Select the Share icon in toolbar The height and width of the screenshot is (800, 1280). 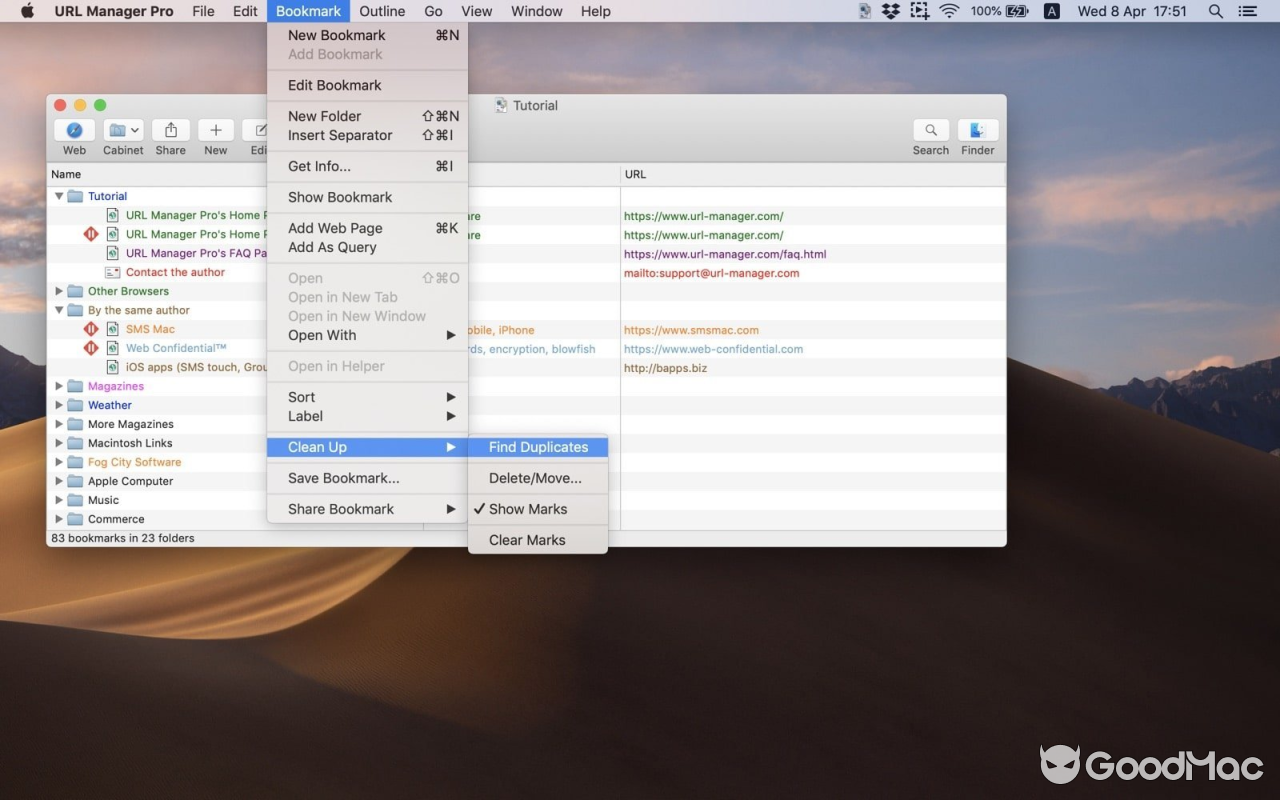click(x=170, y=131)
